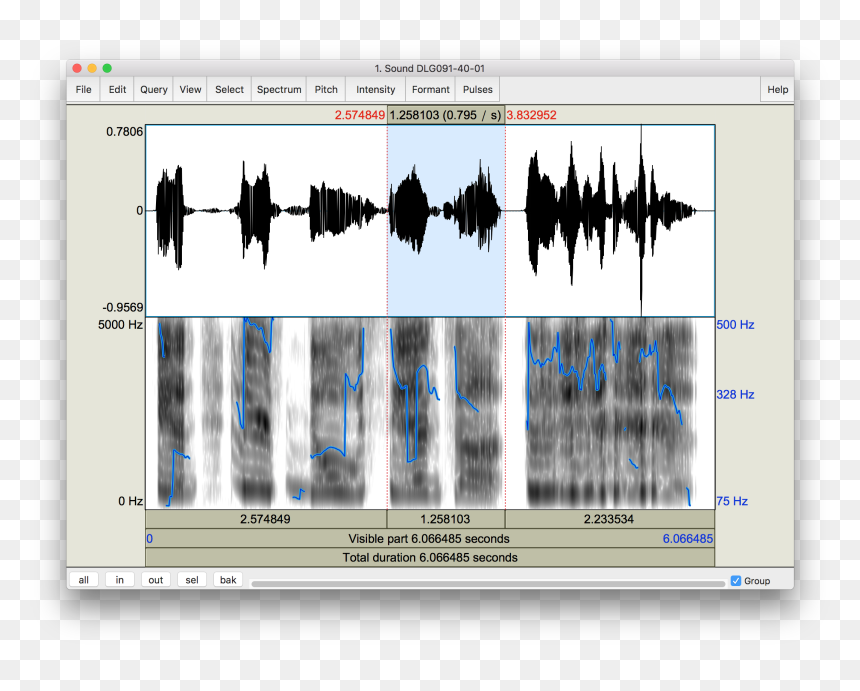Click inside the highlighted waveform selection
Image resolution: width=860 pixels, height=691 pixels.
(446, 220)
